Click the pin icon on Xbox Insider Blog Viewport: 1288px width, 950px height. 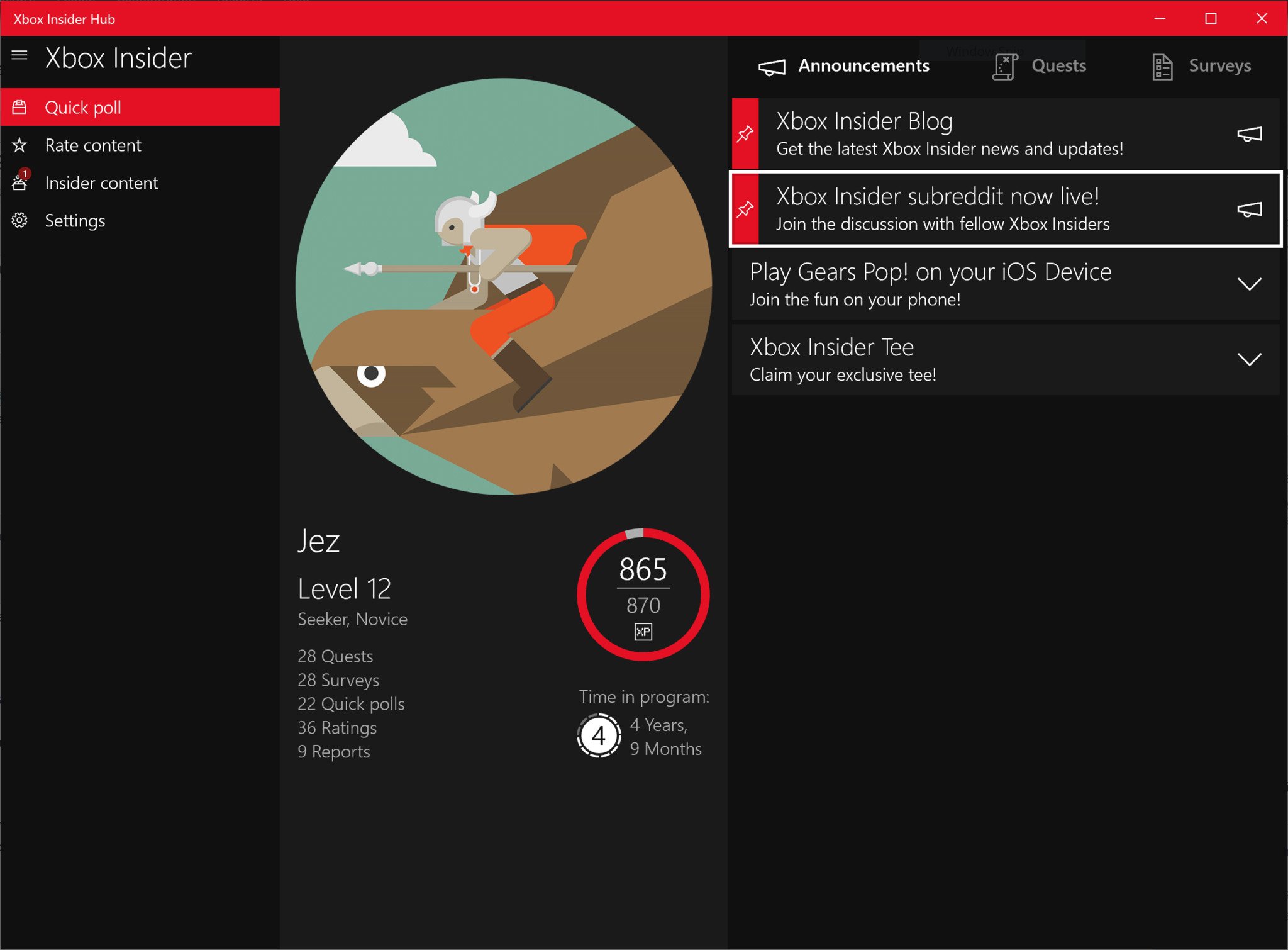tap(745, 133)
